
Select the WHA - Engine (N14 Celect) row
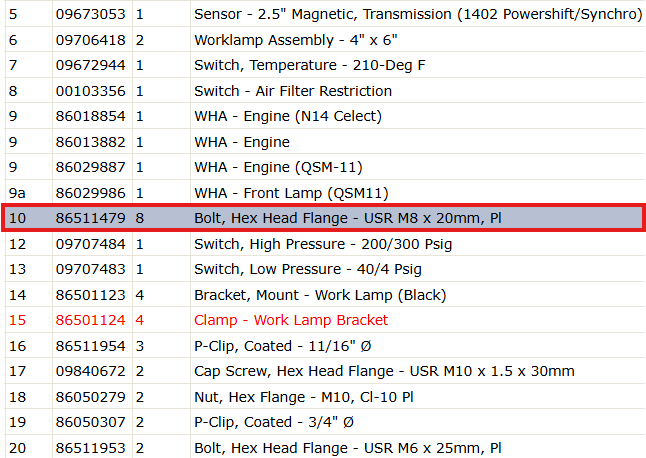coord(325,116)
